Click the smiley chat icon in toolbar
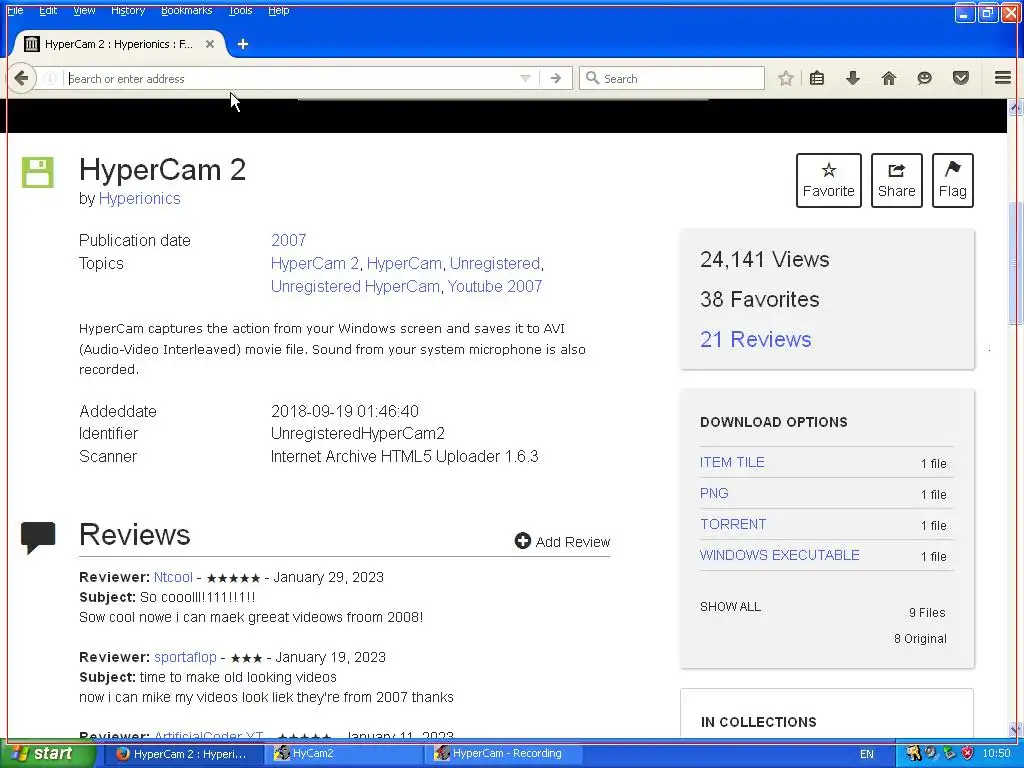The image size is (1024, 768). (925, 78)
